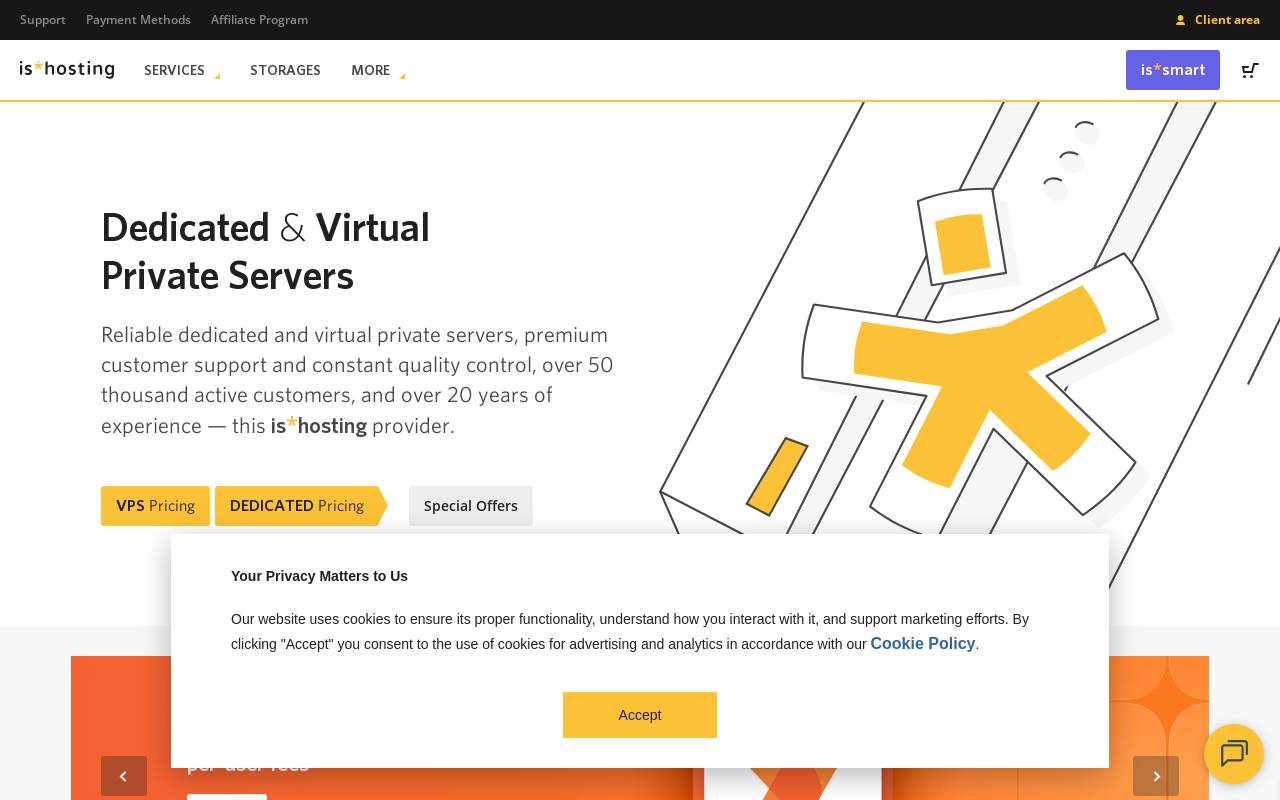The width and height of the screenshot is (1280, 800).
Task: Accept the cookie consent
Action: point(640,715)
